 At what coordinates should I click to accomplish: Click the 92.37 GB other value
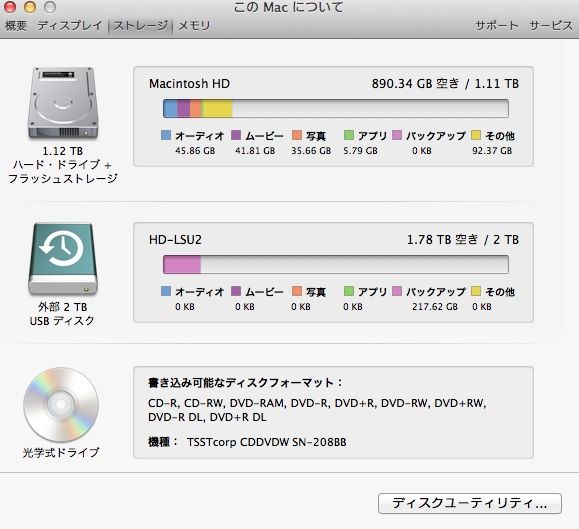click(492, 151)
